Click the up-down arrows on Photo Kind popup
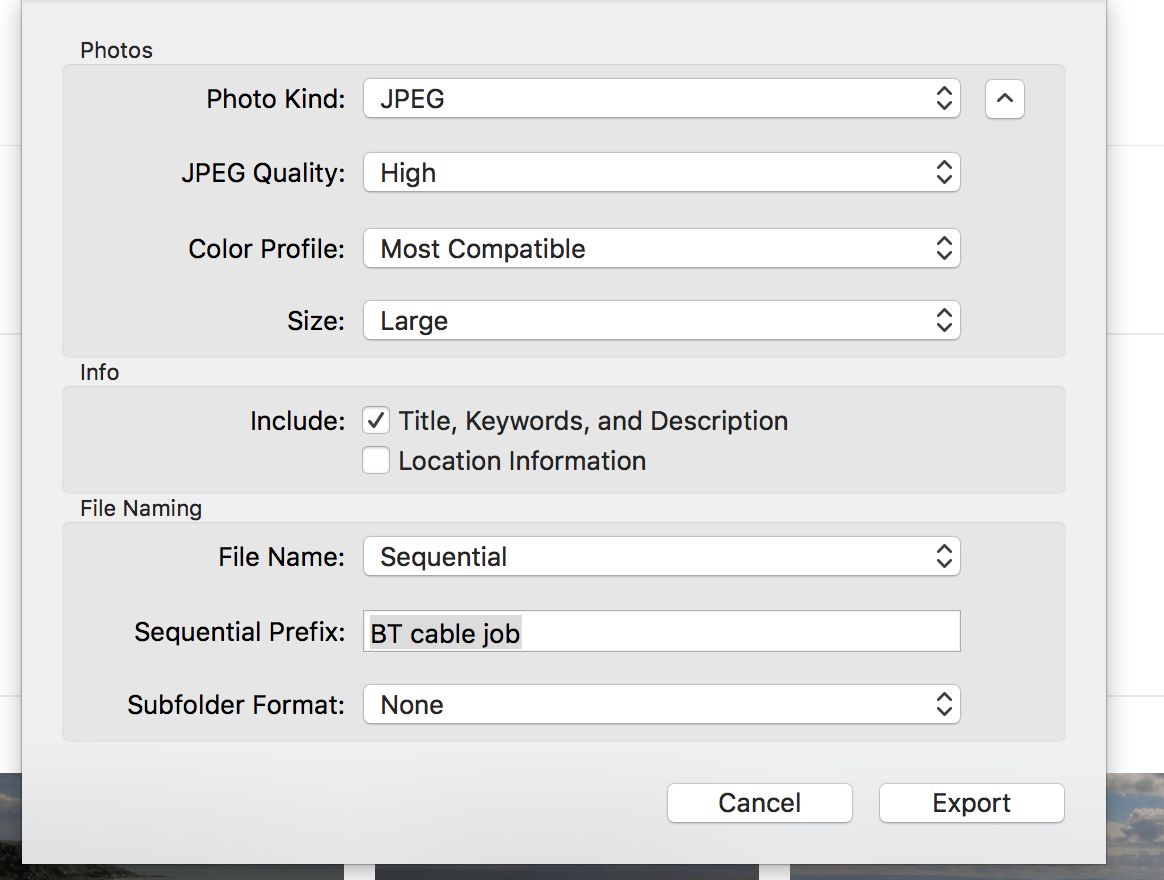1164x880 pixels. click(x=943, y=99)
